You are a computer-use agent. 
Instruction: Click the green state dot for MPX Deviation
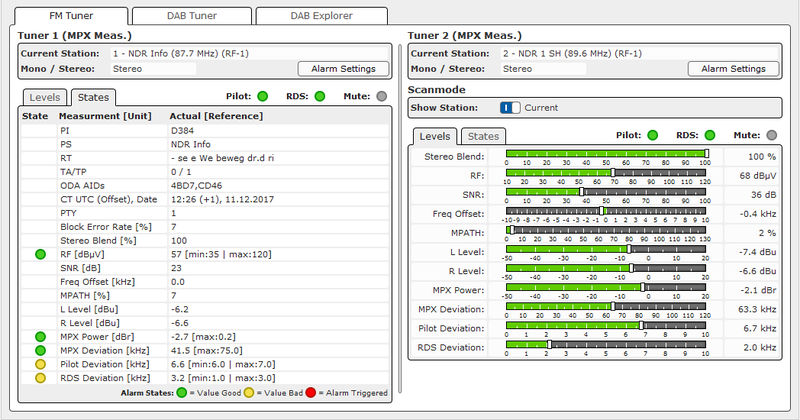pos(40,351)
